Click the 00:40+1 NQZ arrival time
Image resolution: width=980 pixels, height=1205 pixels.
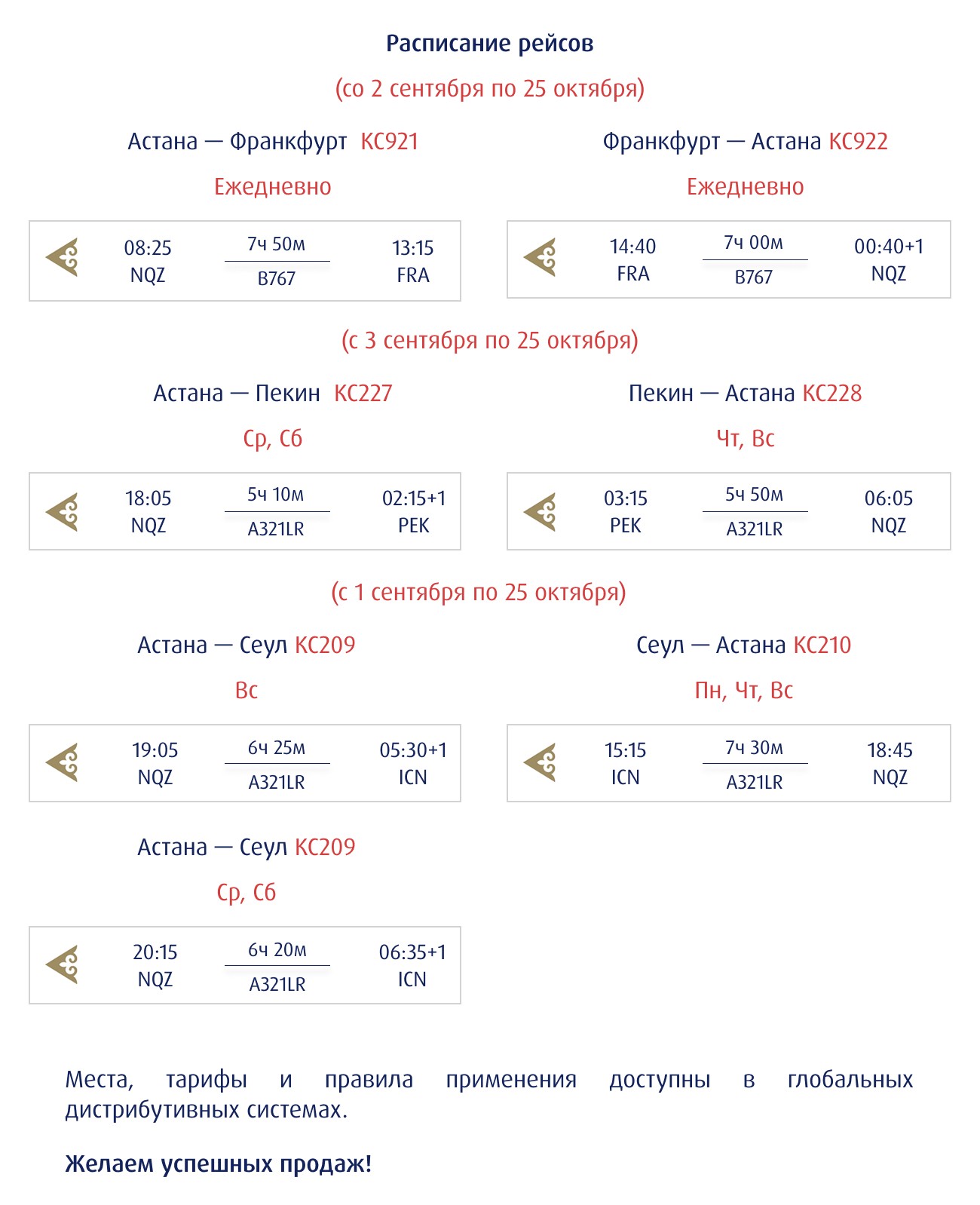[888, 259]
